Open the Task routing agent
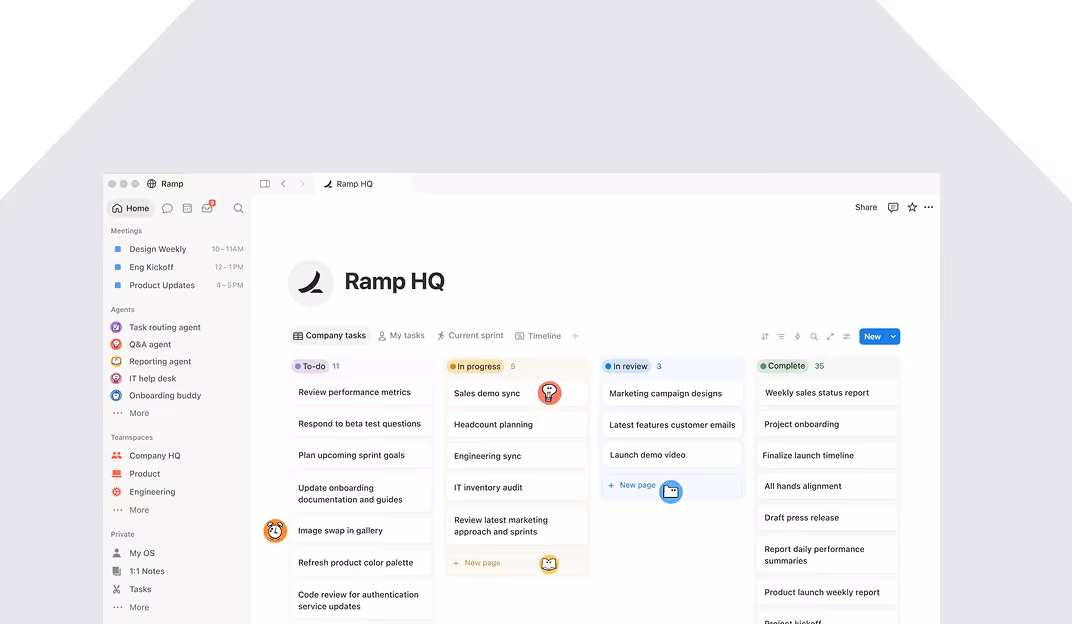 coord(165,327)
